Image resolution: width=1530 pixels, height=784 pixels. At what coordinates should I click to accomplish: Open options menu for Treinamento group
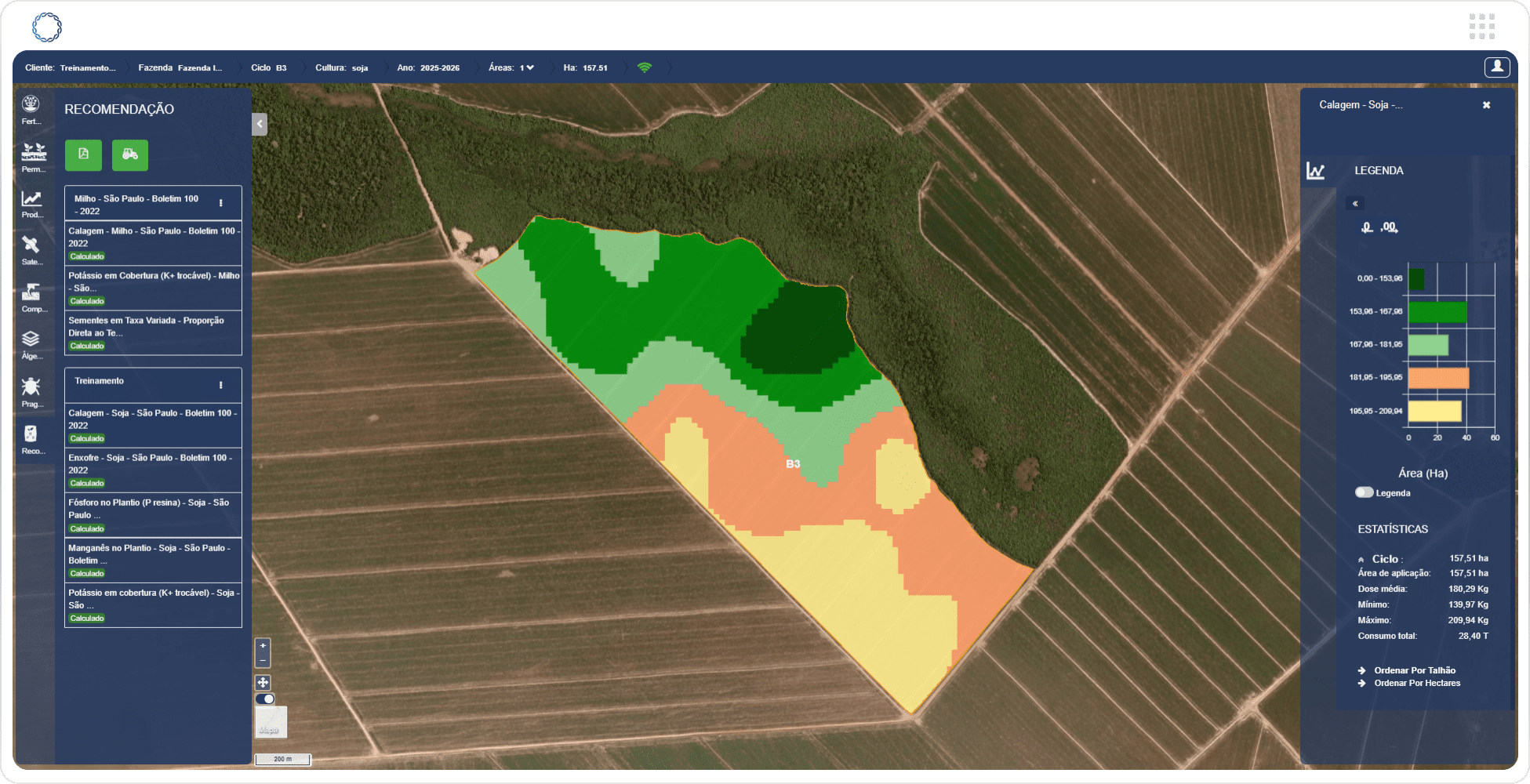pyautogui.click(x=220, y=385)
